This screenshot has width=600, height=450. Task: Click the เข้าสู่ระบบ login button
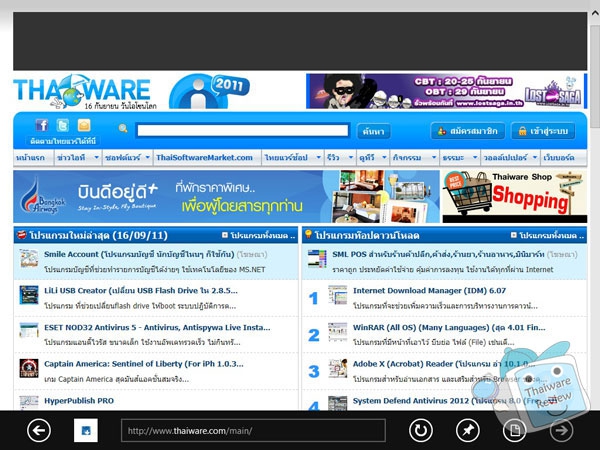[543, 131]
